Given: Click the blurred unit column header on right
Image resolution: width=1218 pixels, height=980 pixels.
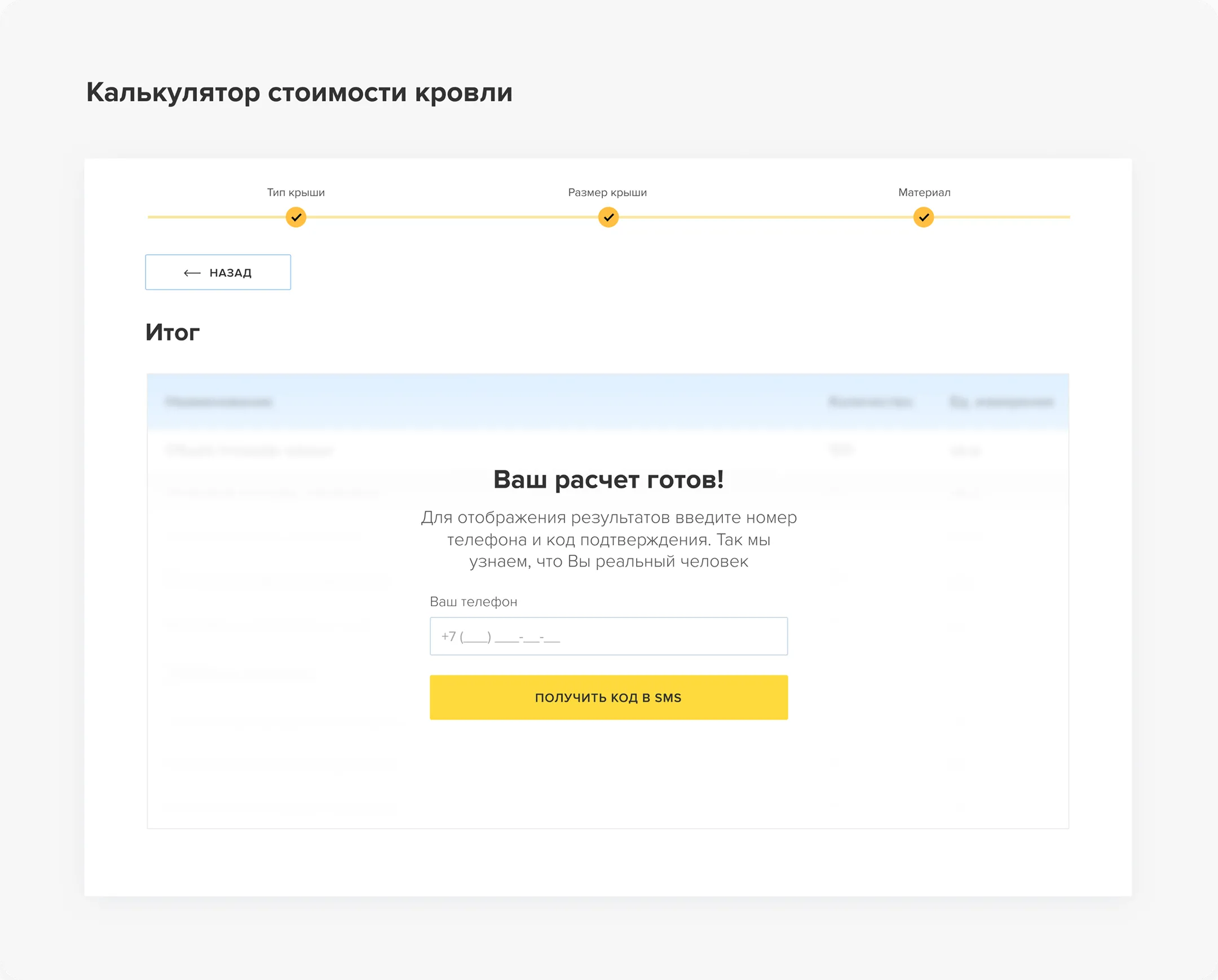Looking at the screenshot, I should point(1001,402).
